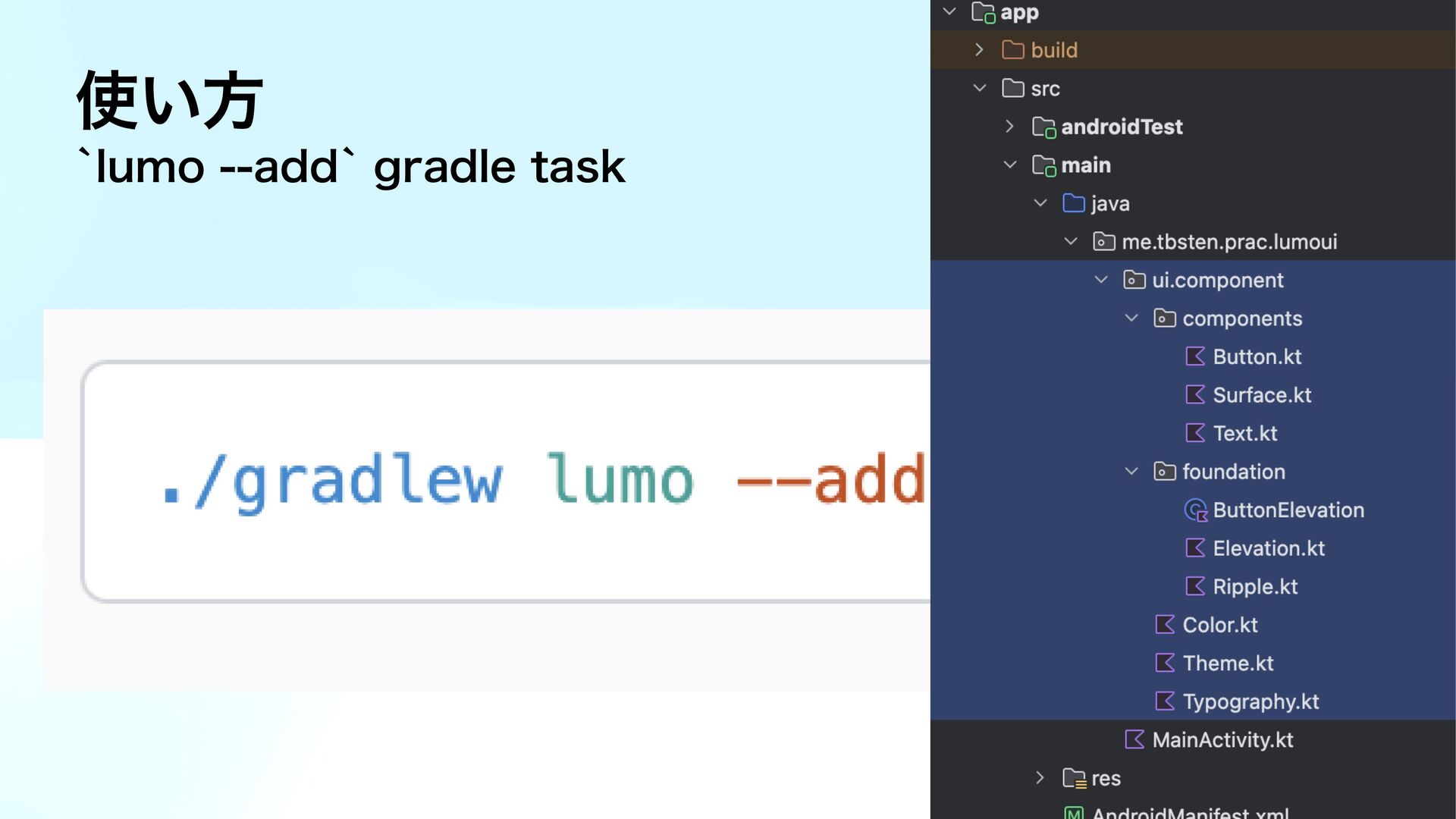Click the java source folder icon
The width and height of the screenshot is (1456, 819).
click(1073, 203)
